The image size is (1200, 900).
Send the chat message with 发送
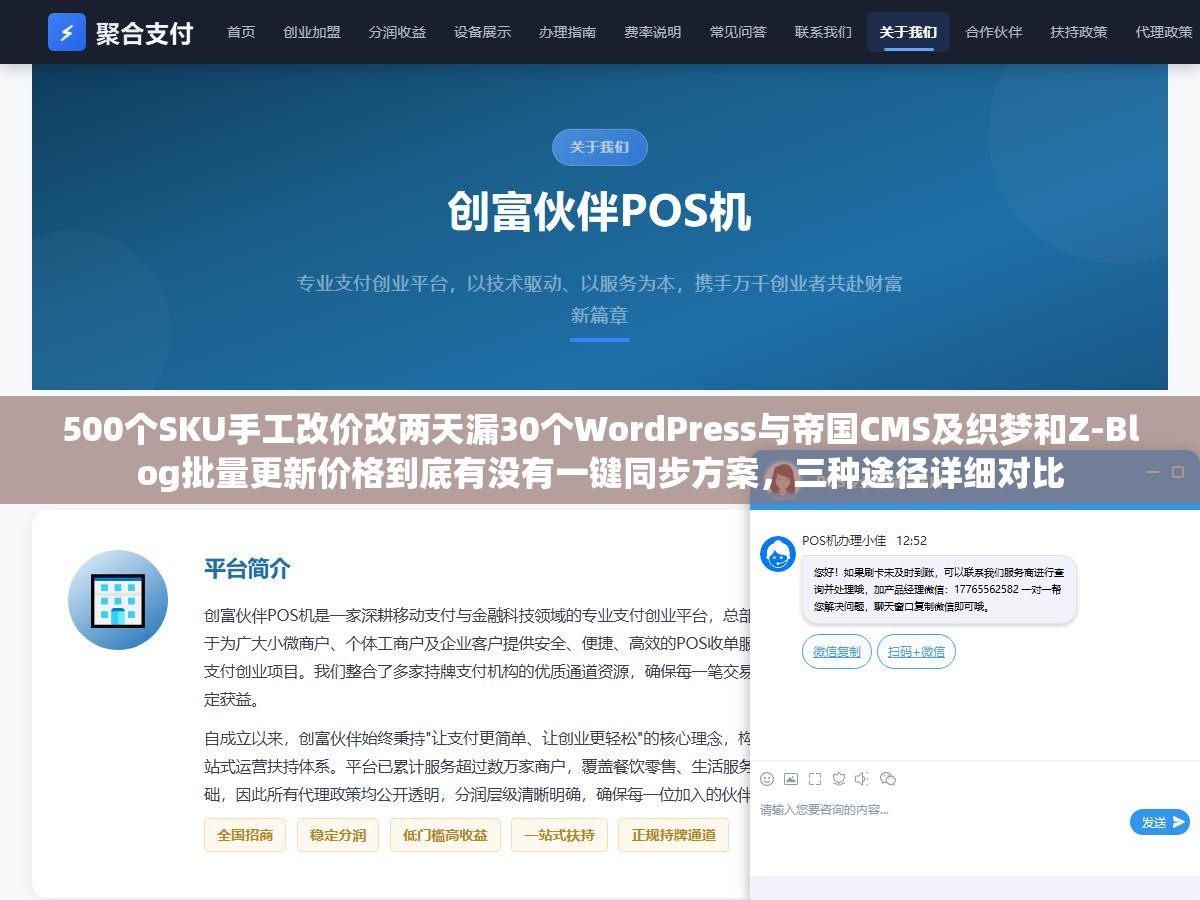pos(1160,822)
